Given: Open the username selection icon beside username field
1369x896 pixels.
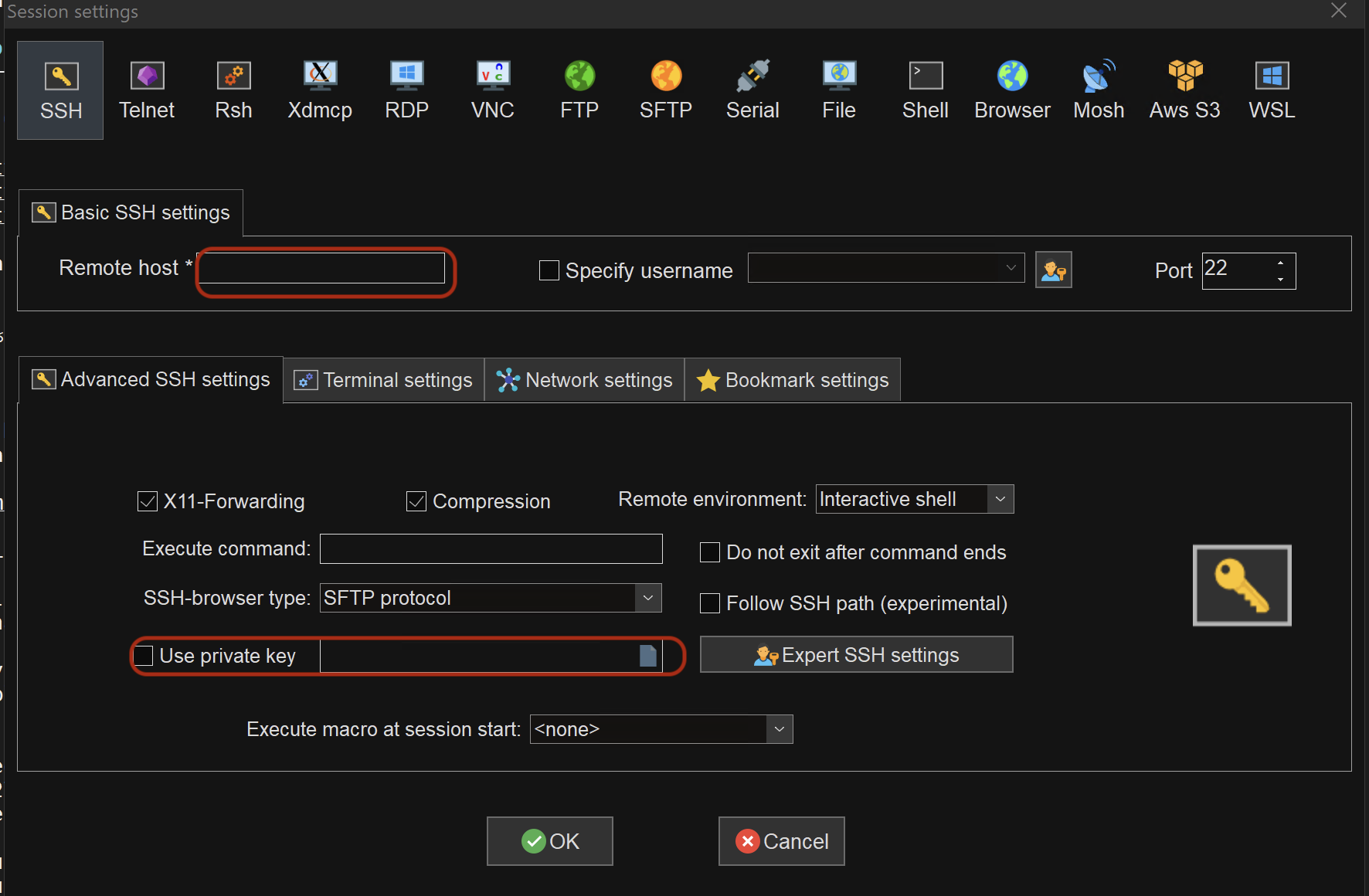Looking at the screenshot, I should 1054,270.
